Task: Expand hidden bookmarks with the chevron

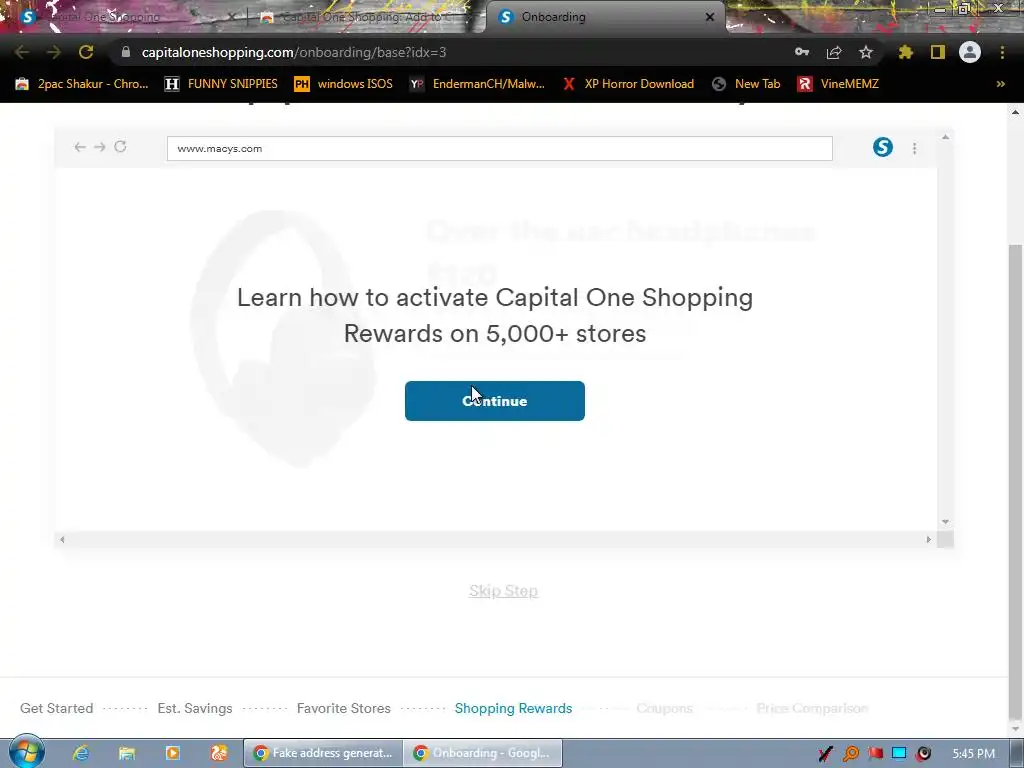Action: (x=1000, y=84)
